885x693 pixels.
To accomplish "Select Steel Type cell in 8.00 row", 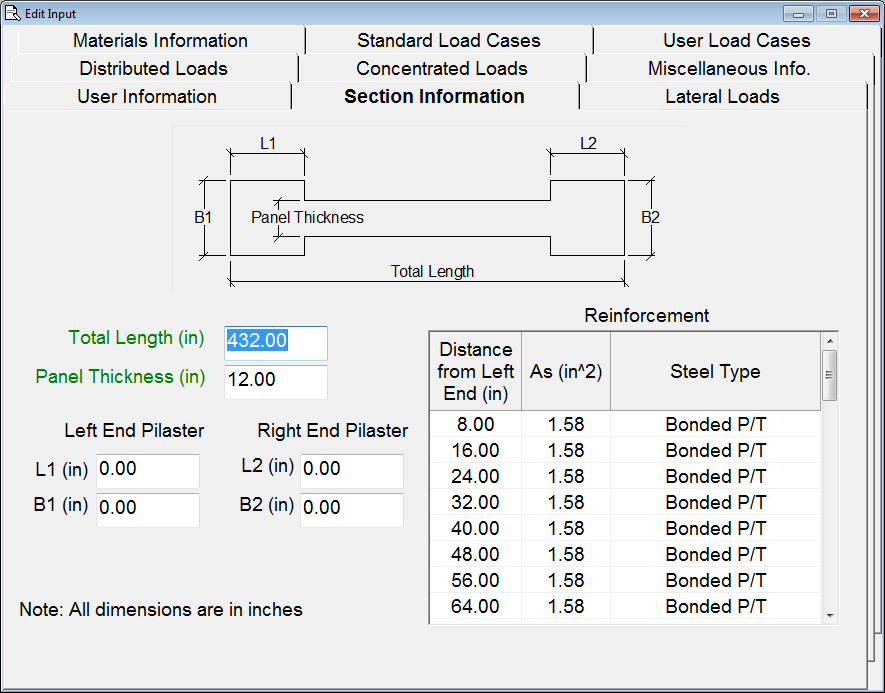I will tap(715, 425).
